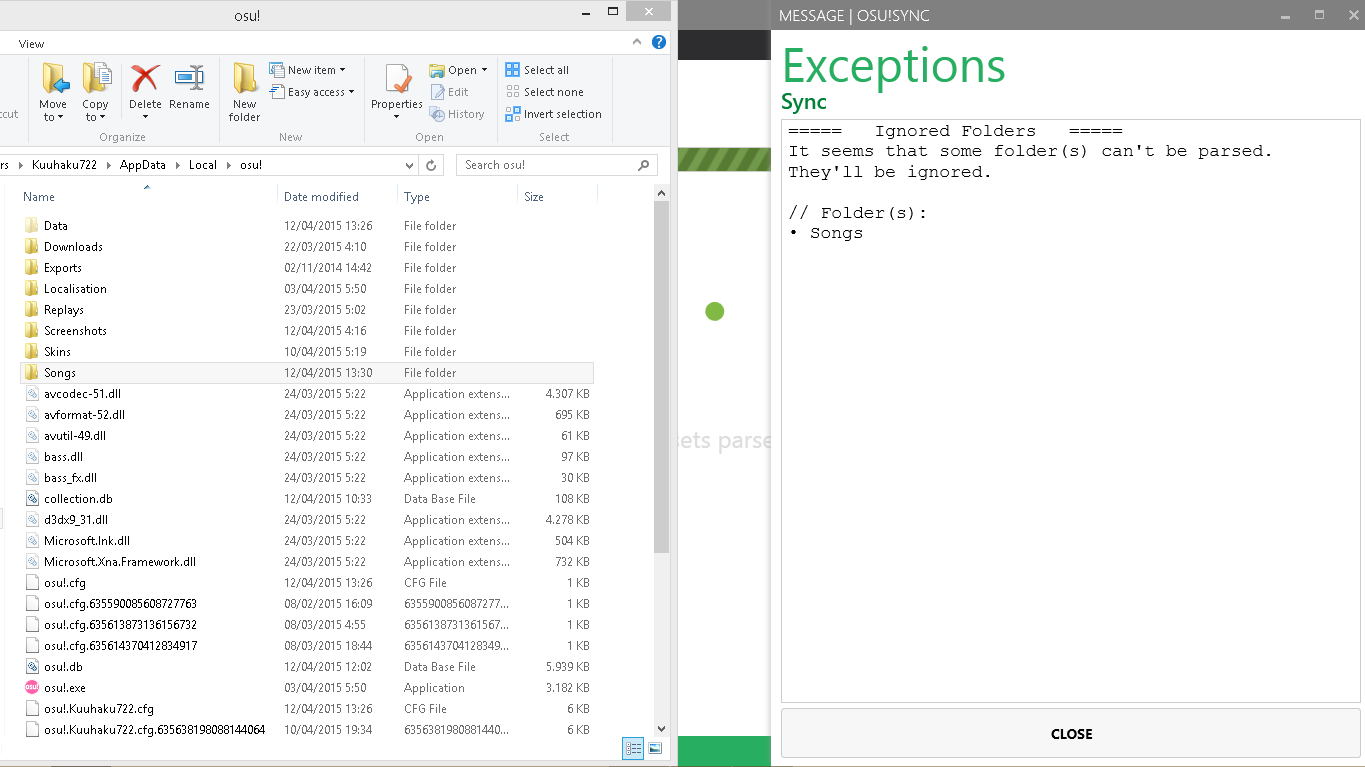Screen dimensions: 1365x767
Task: Click the file list scroll down arrow
Action: pos(661,729)
